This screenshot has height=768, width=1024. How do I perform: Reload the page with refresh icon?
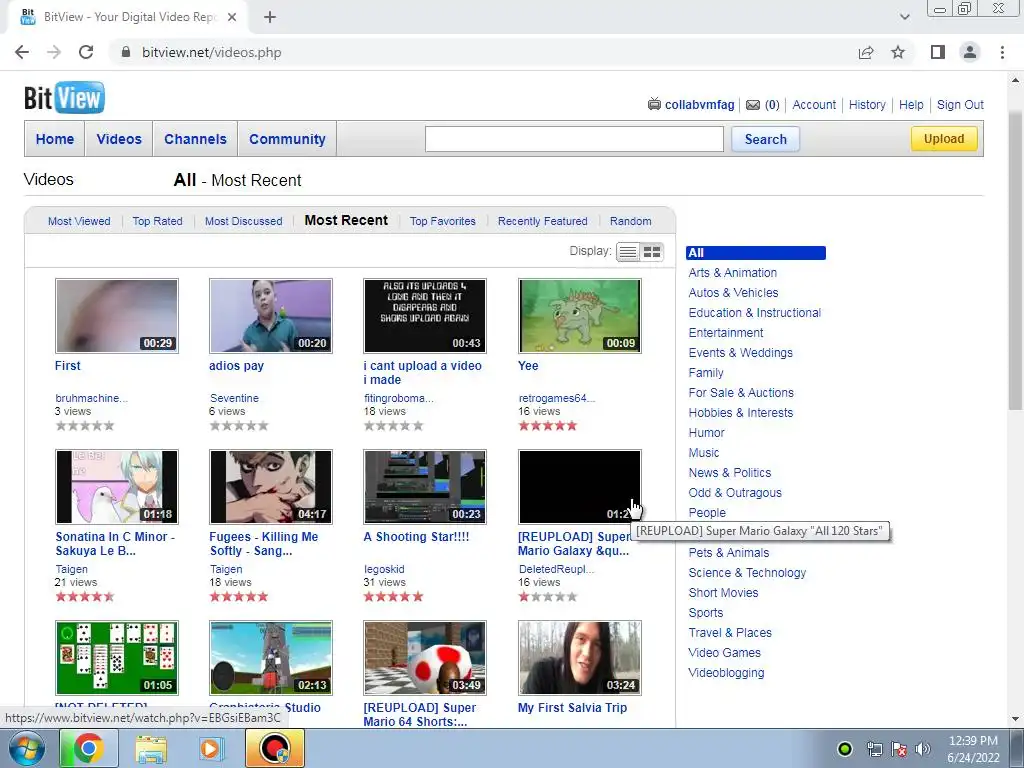pyautogui.click(x=86, y=52)
